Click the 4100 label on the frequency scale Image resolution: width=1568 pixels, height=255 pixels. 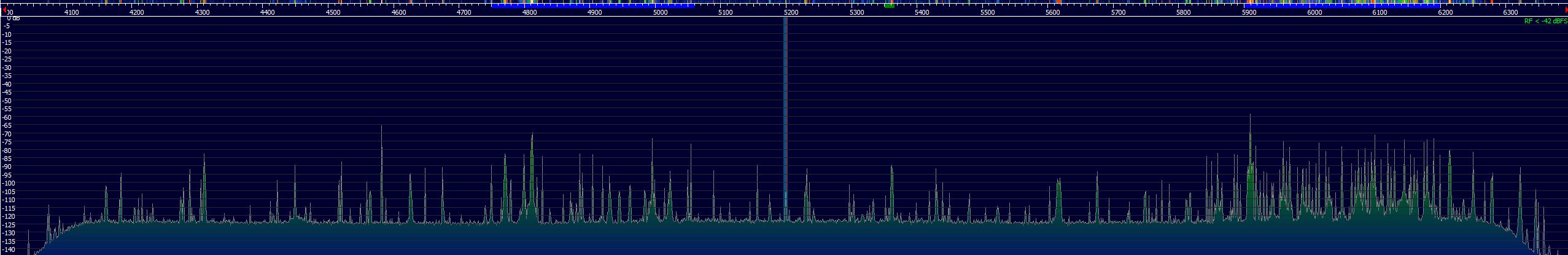[x=71, y=12]
